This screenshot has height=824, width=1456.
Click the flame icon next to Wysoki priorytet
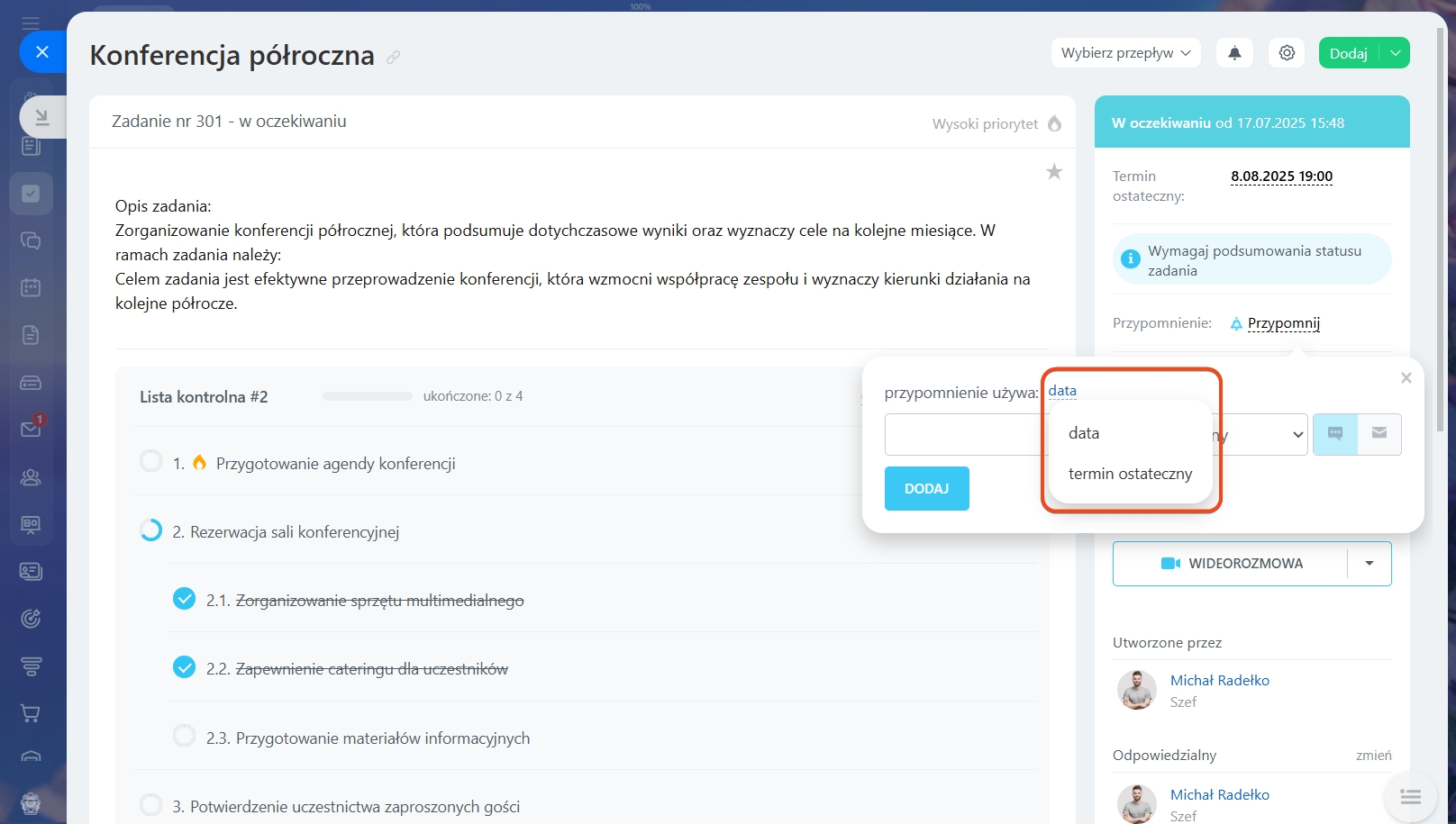pos(1055,123)
